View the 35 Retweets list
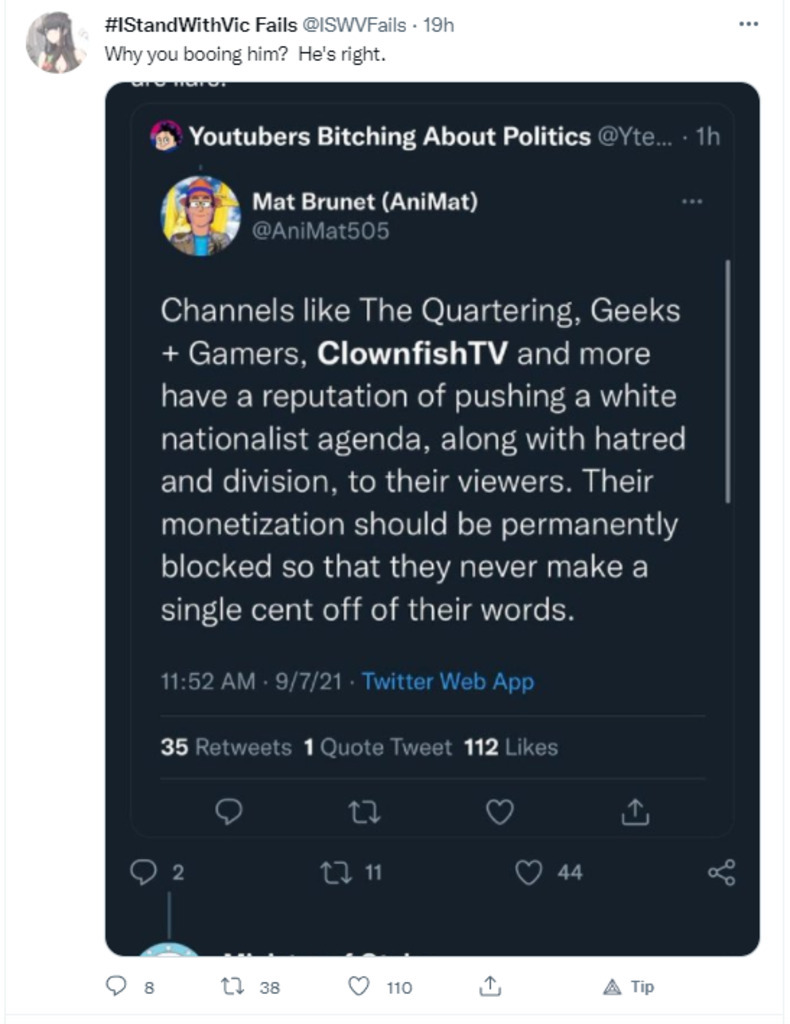 pos(226,747)
